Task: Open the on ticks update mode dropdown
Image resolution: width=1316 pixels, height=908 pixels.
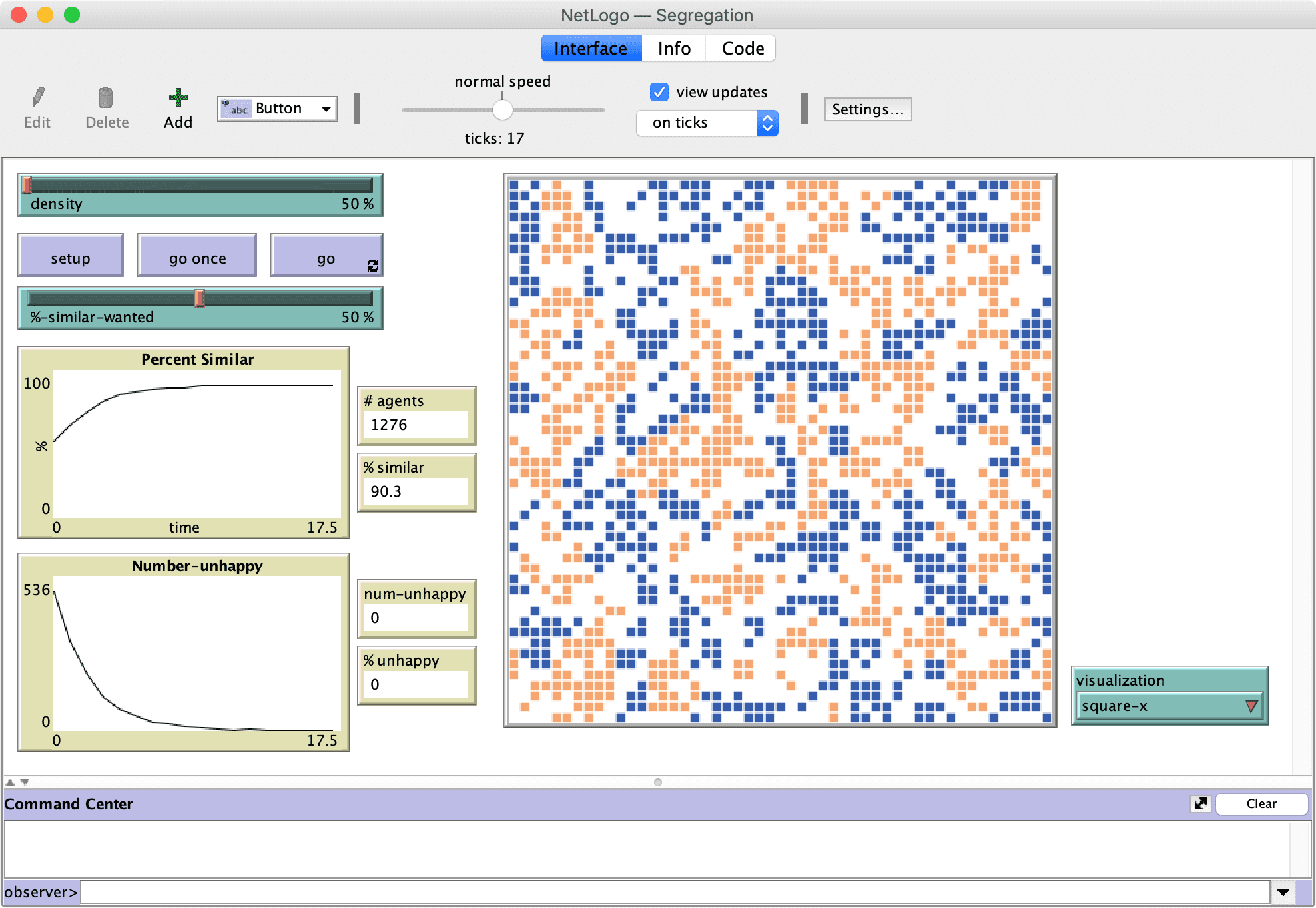Action: click(707, 123)
